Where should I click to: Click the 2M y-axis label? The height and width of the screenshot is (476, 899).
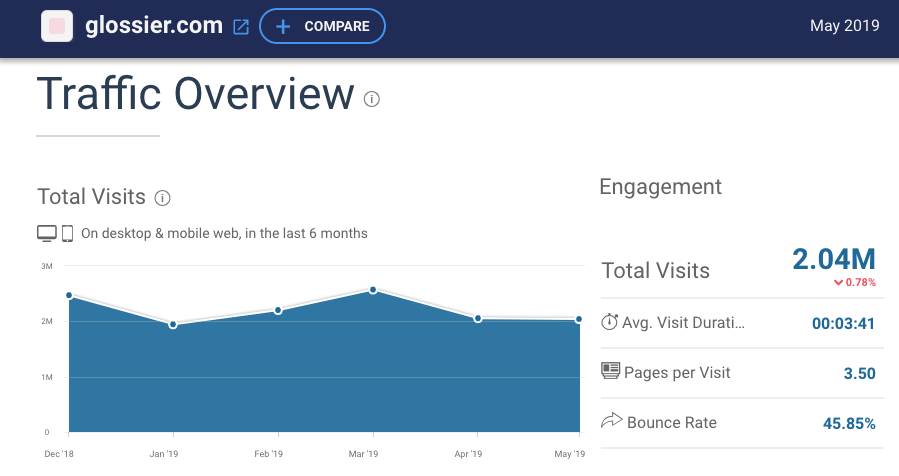pyautogui.click(x=47, y=321)
